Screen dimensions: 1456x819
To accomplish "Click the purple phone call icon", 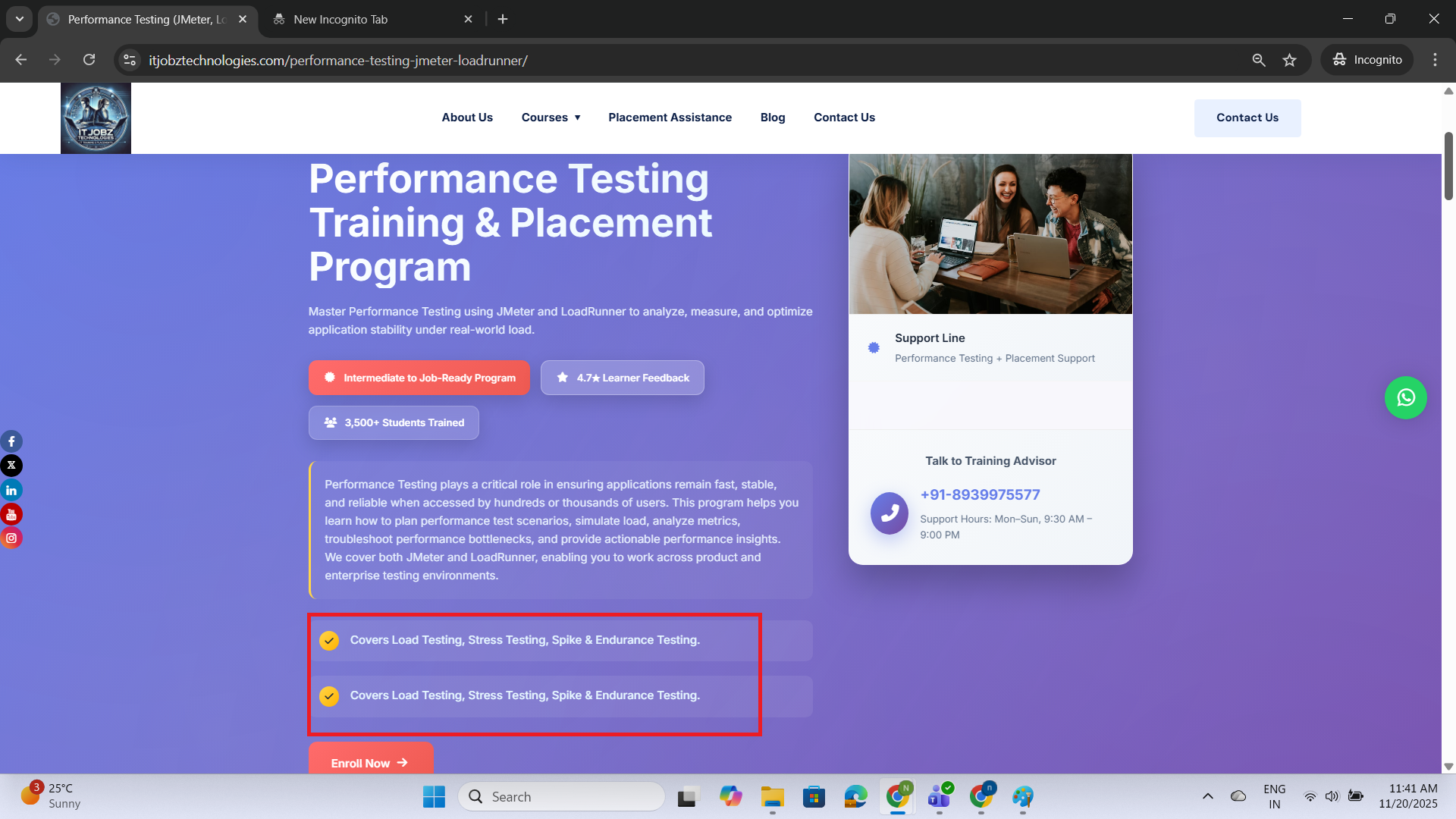I will 890,513.
